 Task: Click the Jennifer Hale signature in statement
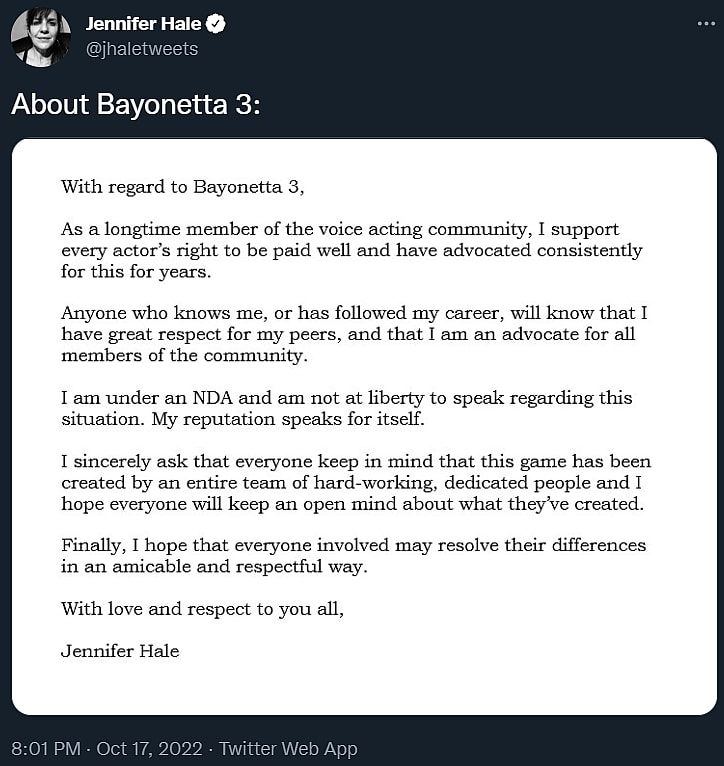pos(120,650)
